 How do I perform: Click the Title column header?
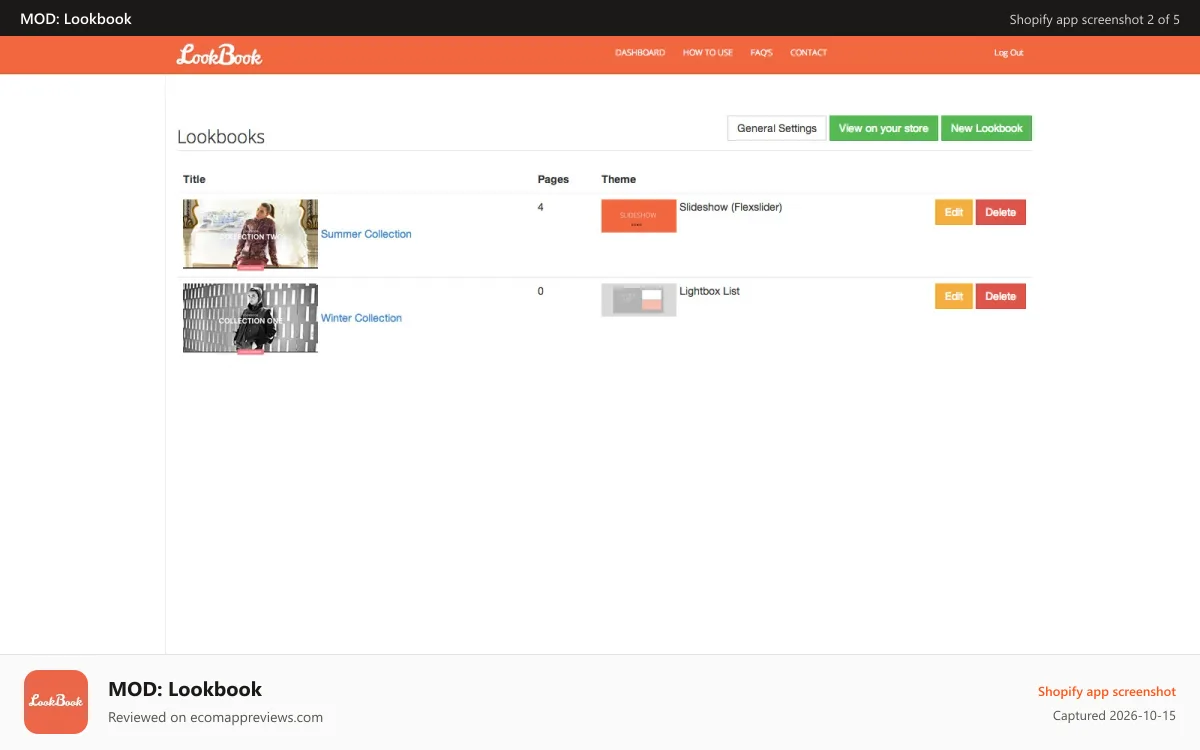[x=194, y=179]
